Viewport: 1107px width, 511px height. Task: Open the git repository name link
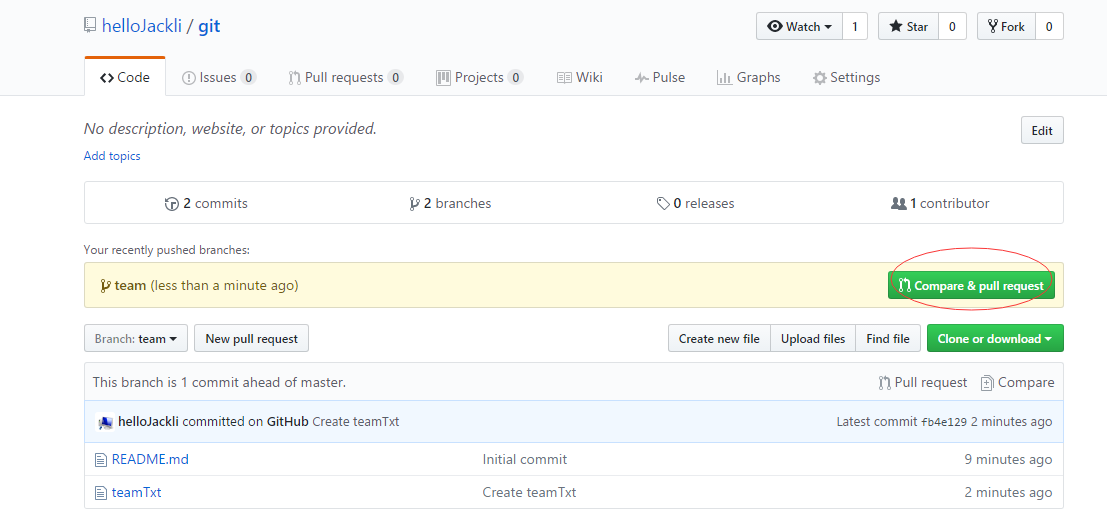tap(209, 26)
